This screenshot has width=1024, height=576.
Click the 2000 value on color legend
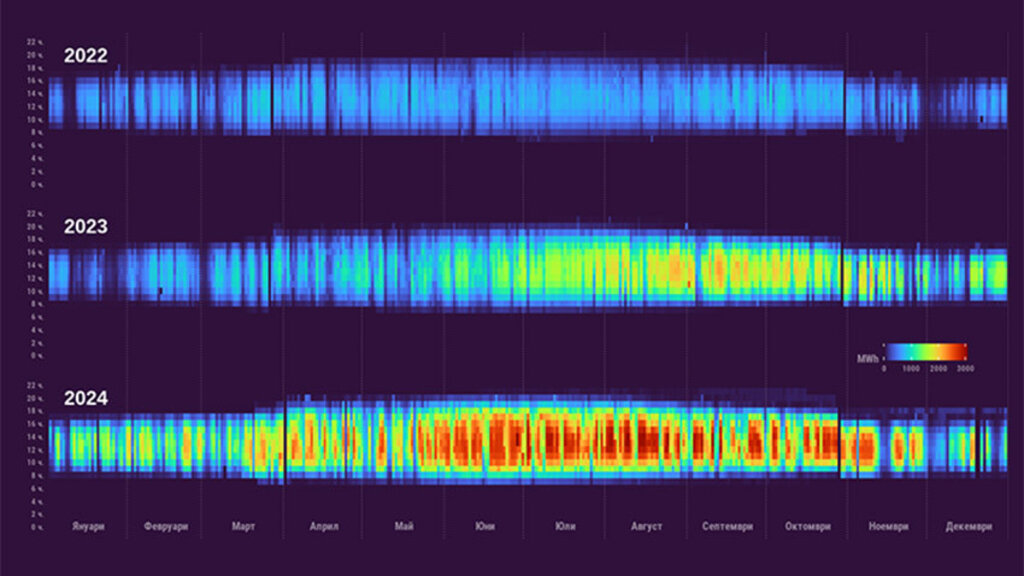click(938, 369)
